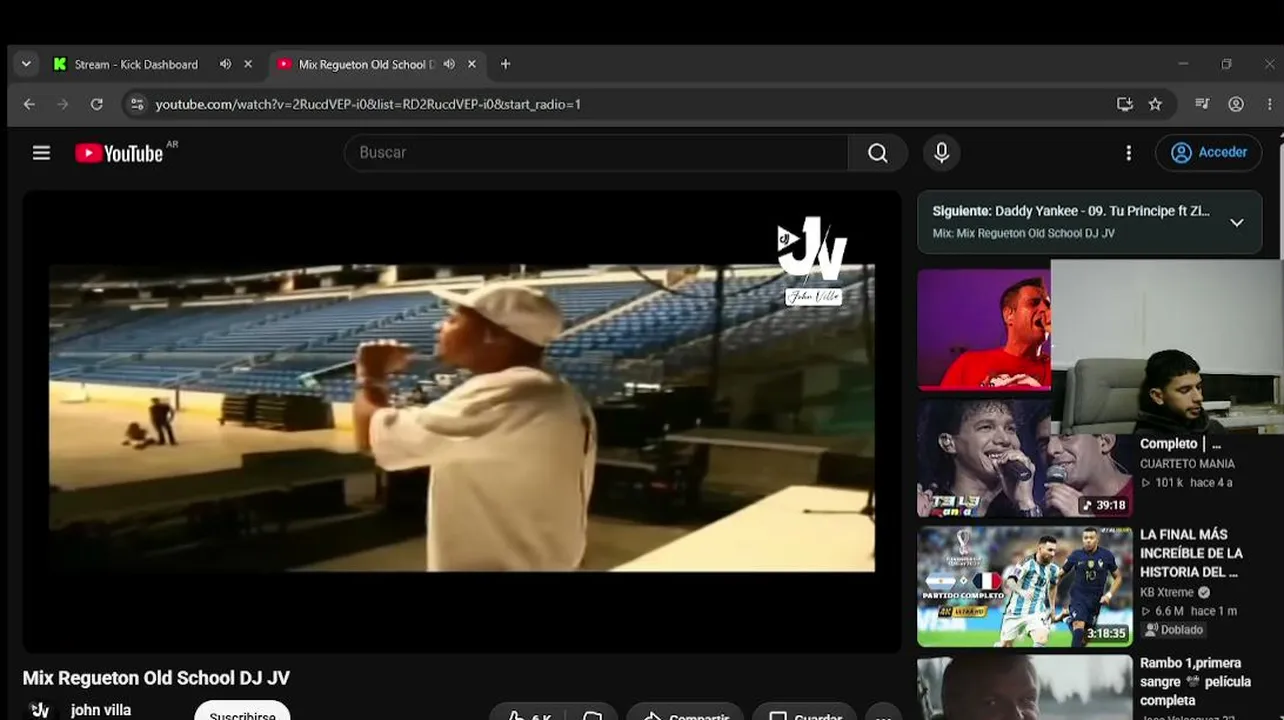Click the '6.6 M hace 1 m' stats text
The width and height of the screenshot is (1284, 720).
tap(1188, 611)
